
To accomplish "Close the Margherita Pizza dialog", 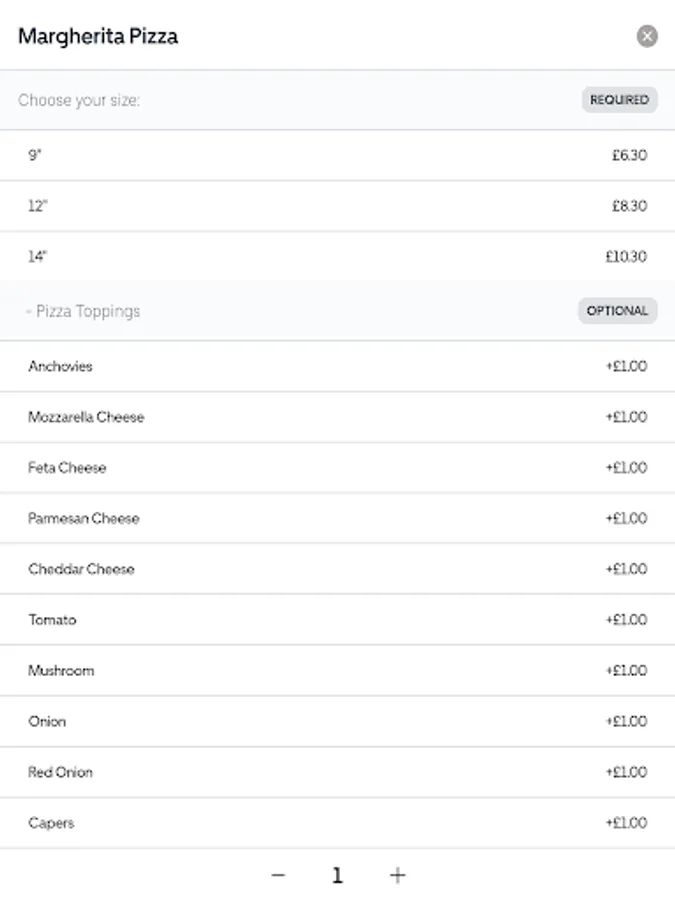I will click(x=647, y=36).
